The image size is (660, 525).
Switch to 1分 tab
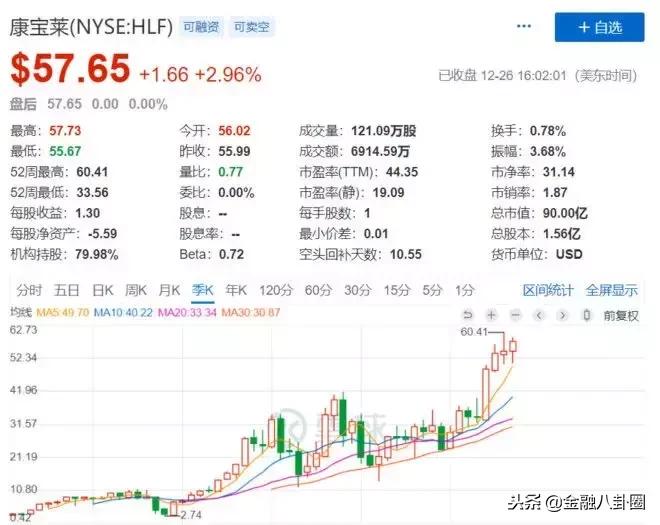point(465,290)
